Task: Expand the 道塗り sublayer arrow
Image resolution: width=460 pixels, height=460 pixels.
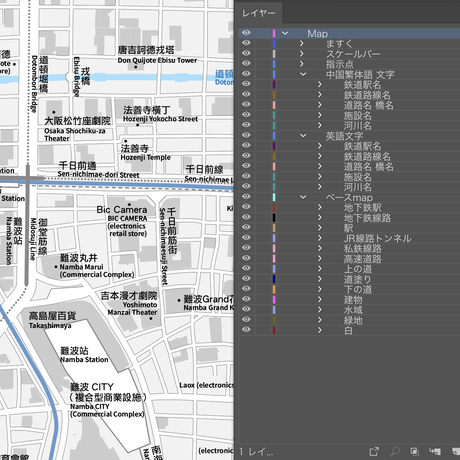Action: click(320, 279)
